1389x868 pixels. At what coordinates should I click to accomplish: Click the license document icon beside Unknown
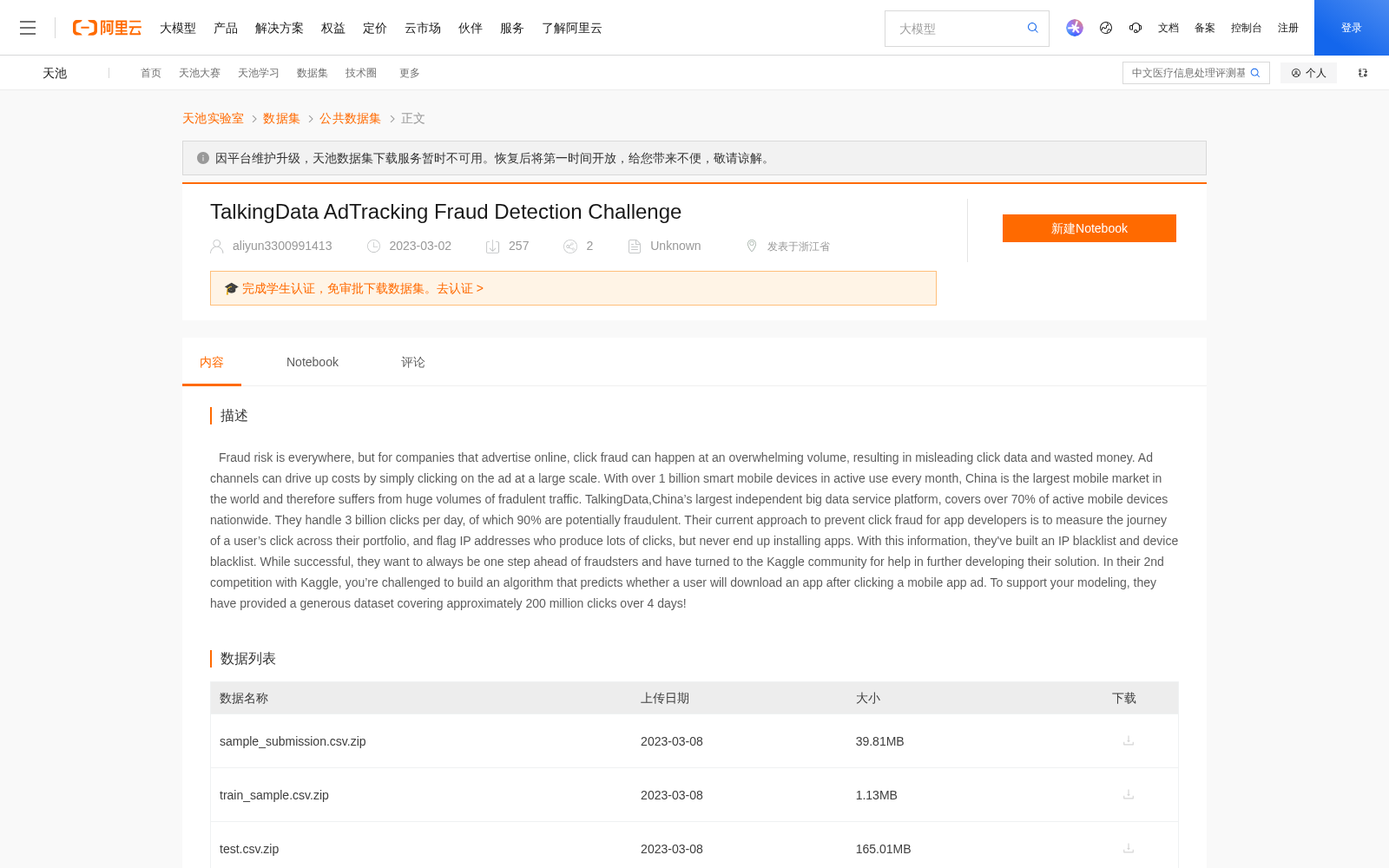(x=635, y=247)
